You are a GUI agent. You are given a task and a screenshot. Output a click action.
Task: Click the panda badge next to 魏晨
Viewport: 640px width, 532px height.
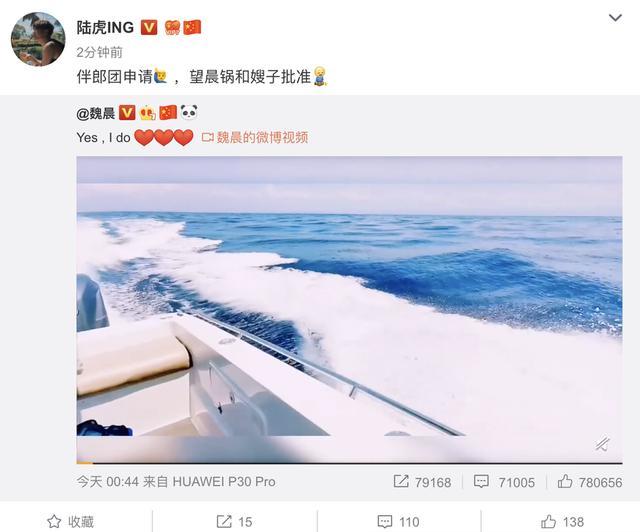coord(189,113)
